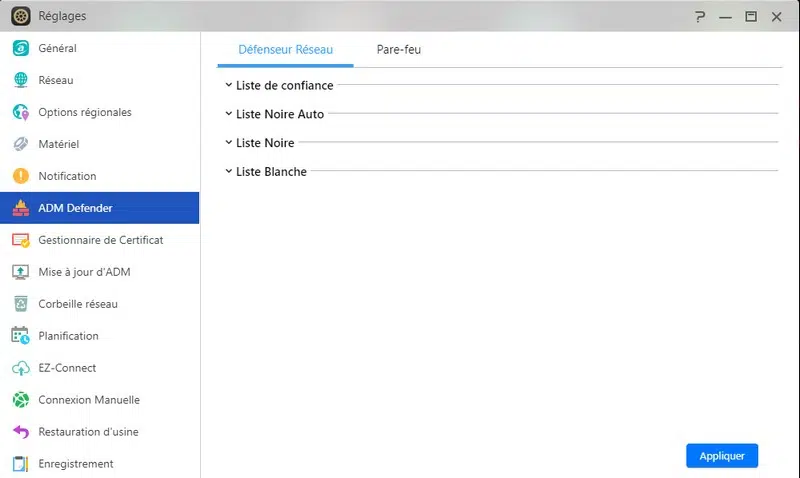This screenshot has width=800, height=478.
Task: Open the EZ-Connect label
Action: pos(67,368)
